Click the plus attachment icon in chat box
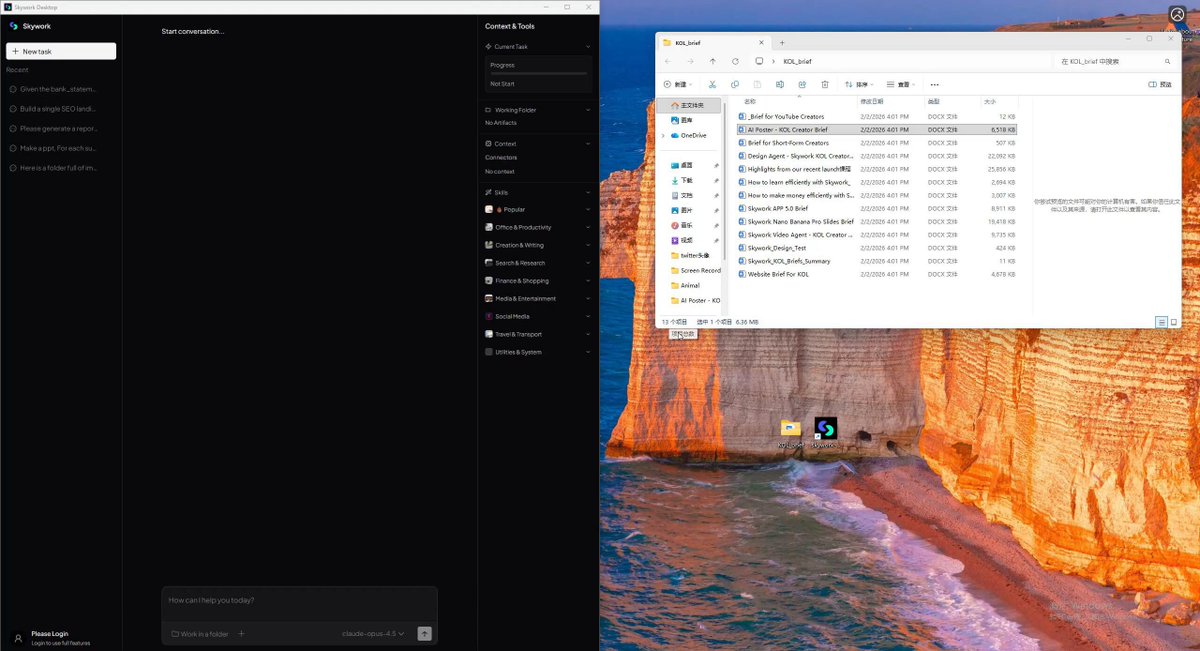The image size is (1200, 651). (x=241, y=634)
